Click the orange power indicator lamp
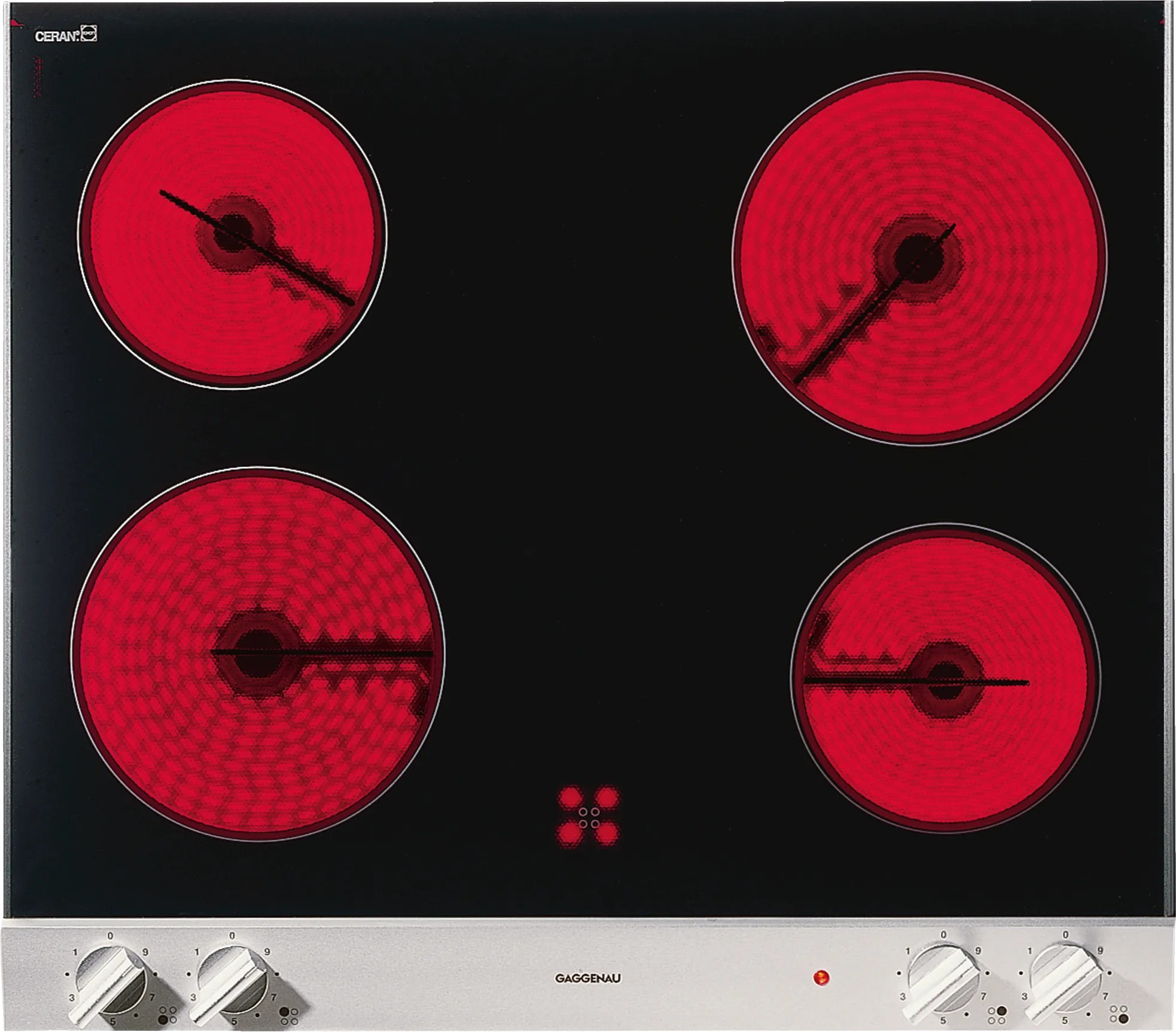The height and width of the screenshot is (1032, 1176). [x=821, y=978]
